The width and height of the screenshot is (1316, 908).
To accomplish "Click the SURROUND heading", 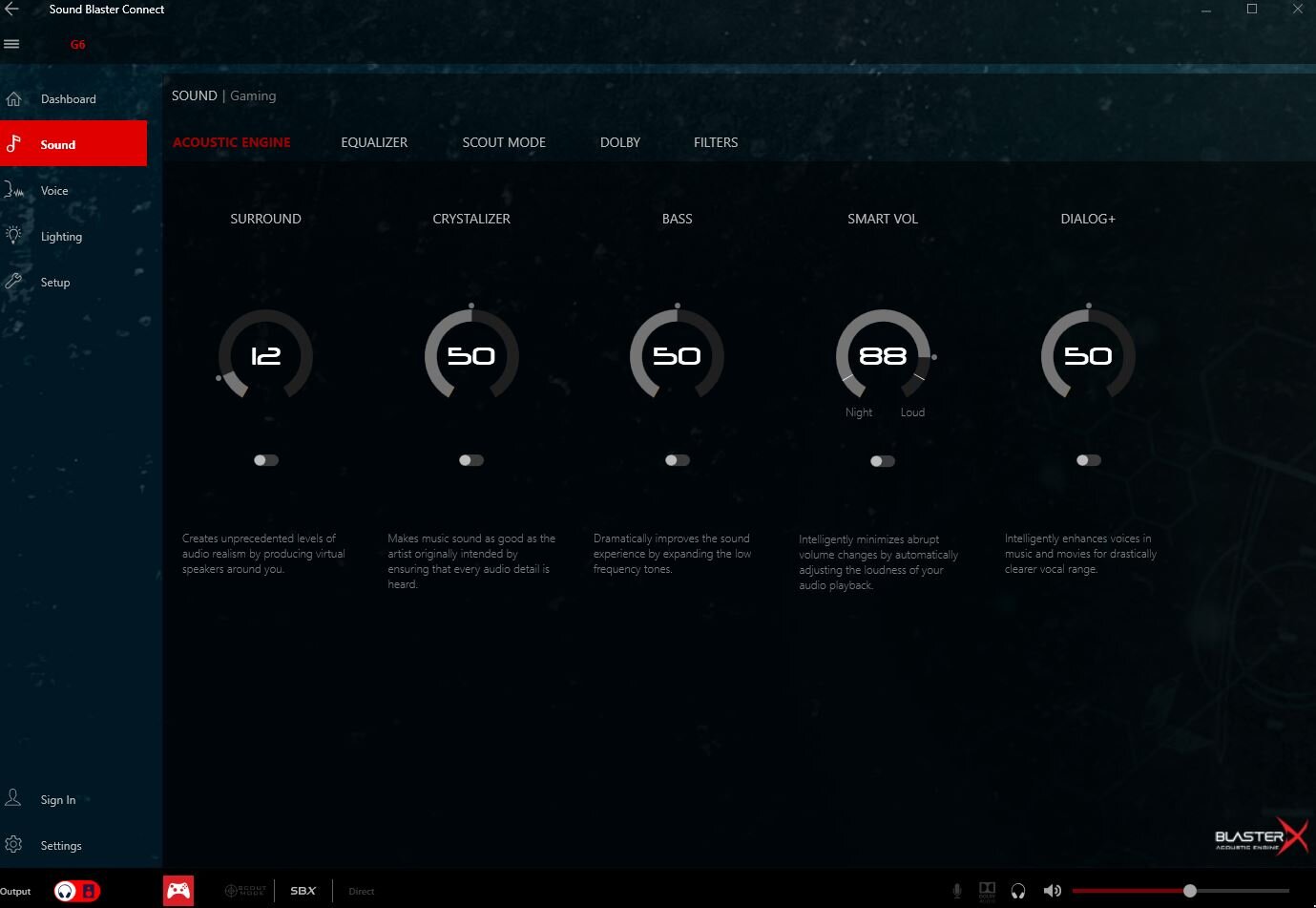I will [x=265, y=219].
